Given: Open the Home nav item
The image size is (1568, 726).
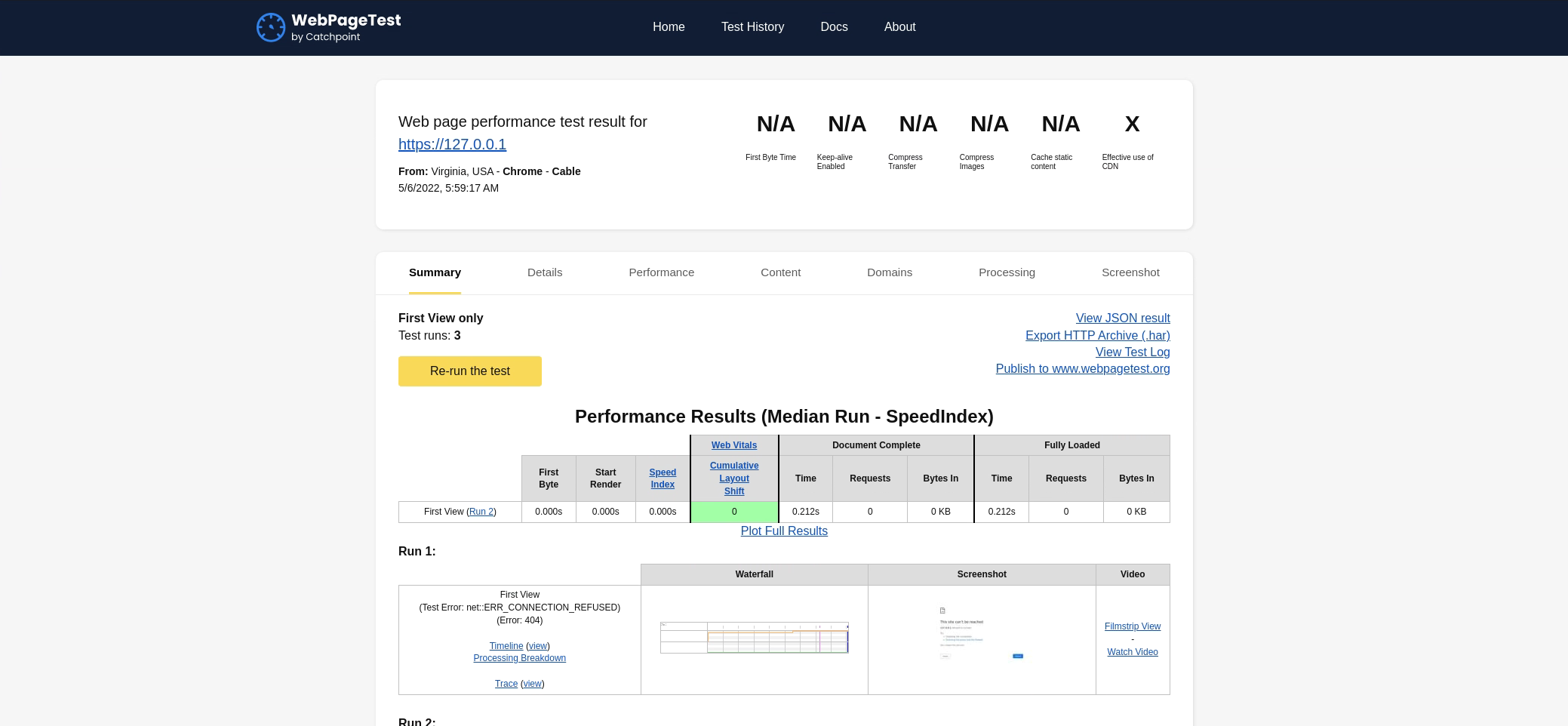Looking at the screenshot, I should pyautogui.click(x=669, y=26).
